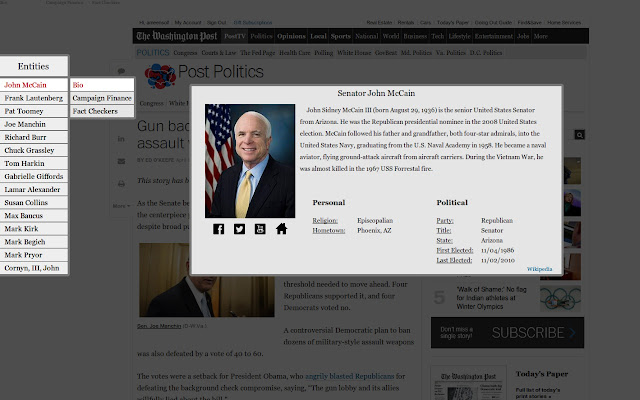This screenshot has height=400, width=640.
Task: Click the search magnifier icon
Action: coord(580,135)
